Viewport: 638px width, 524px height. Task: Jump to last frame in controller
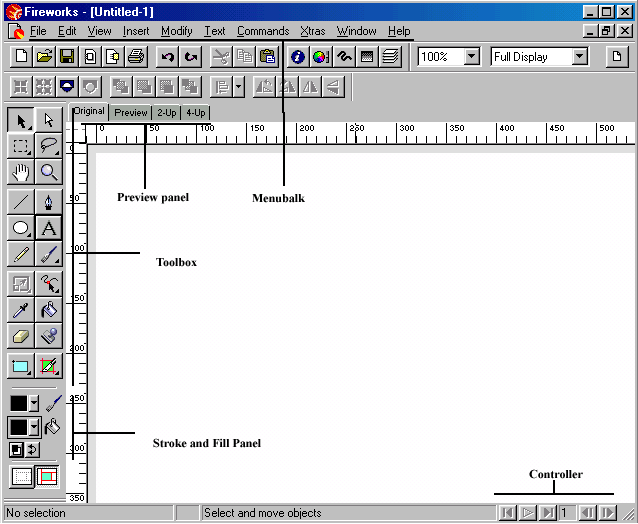548,513
